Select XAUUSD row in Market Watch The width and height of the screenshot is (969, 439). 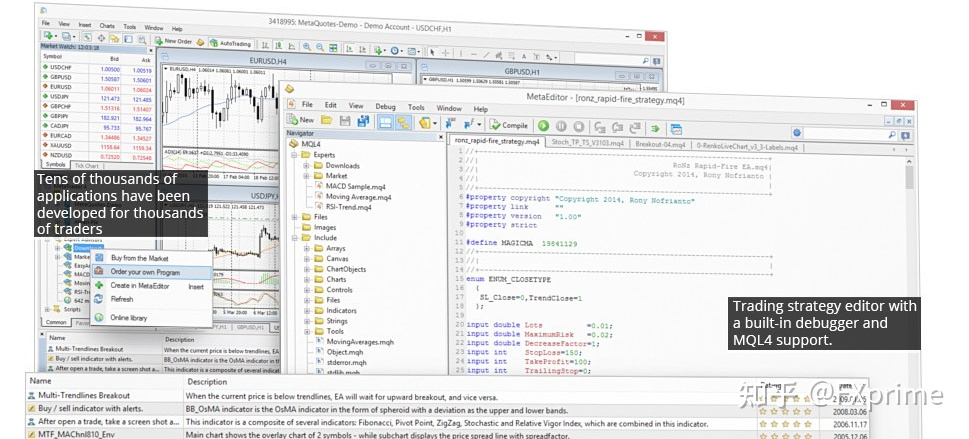96,145
